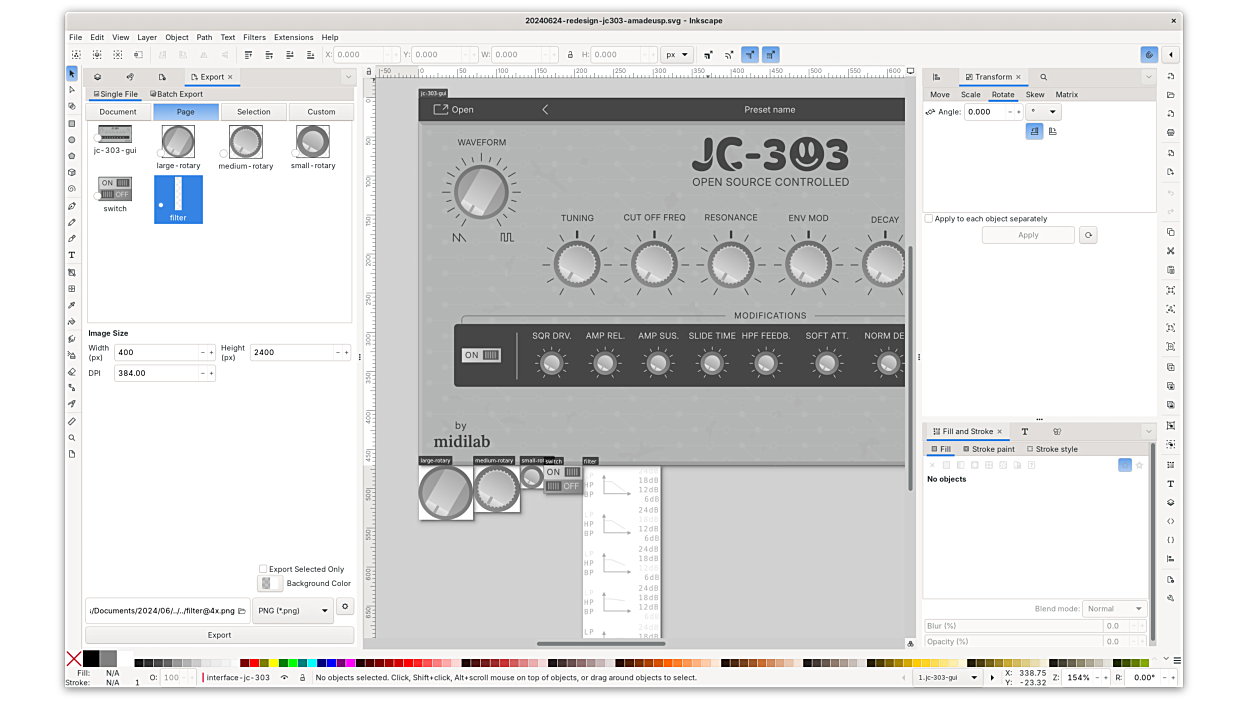
Task: Open the Extensions menu
Action: coord(293,37)
